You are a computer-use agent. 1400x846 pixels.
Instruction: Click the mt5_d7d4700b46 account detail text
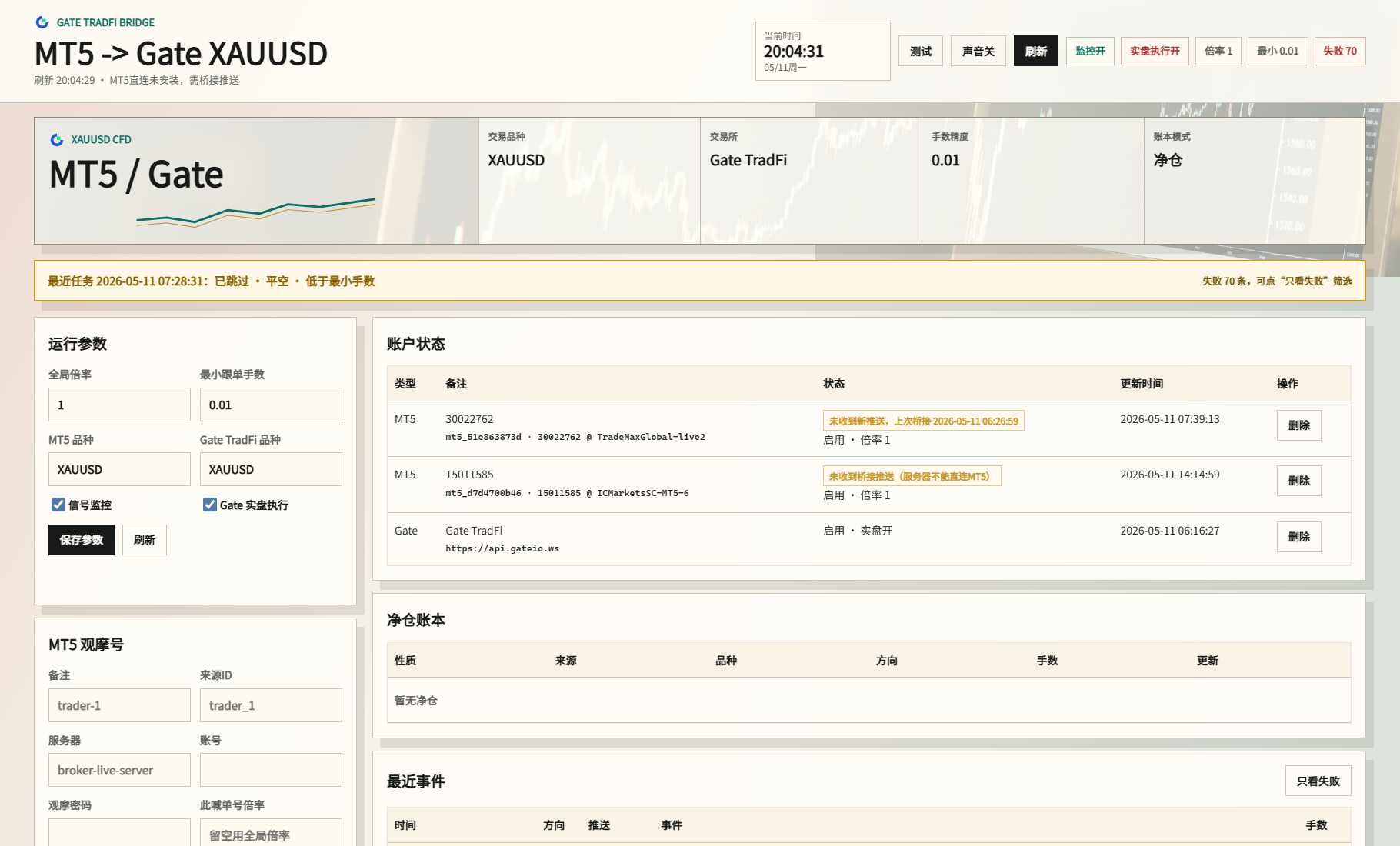567,493
